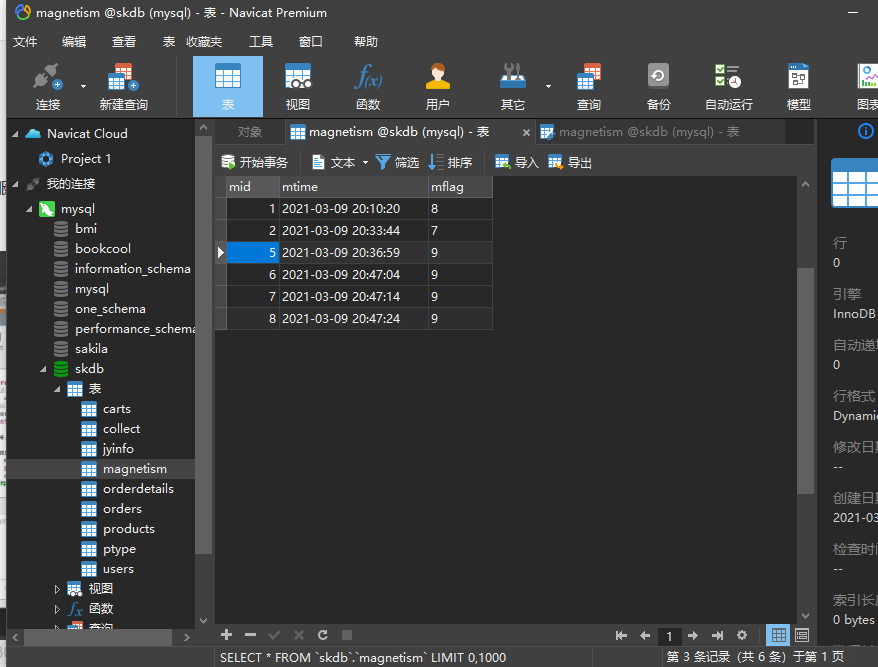Collapse the skdb database node
Viewport: 878px width, 667px height.
[43, 369]
